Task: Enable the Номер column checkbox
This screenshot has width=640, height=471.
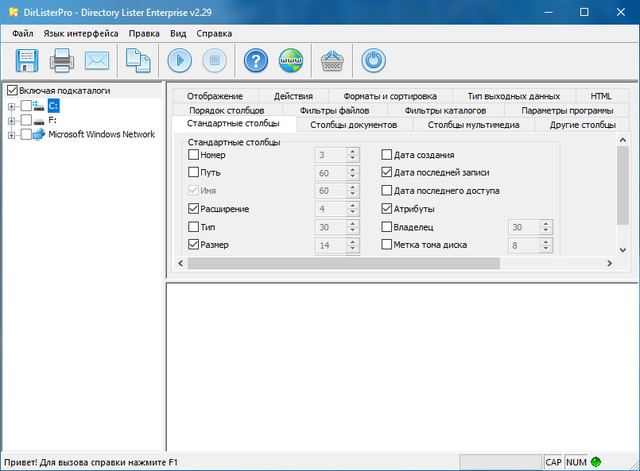Action: pos(194,155)
